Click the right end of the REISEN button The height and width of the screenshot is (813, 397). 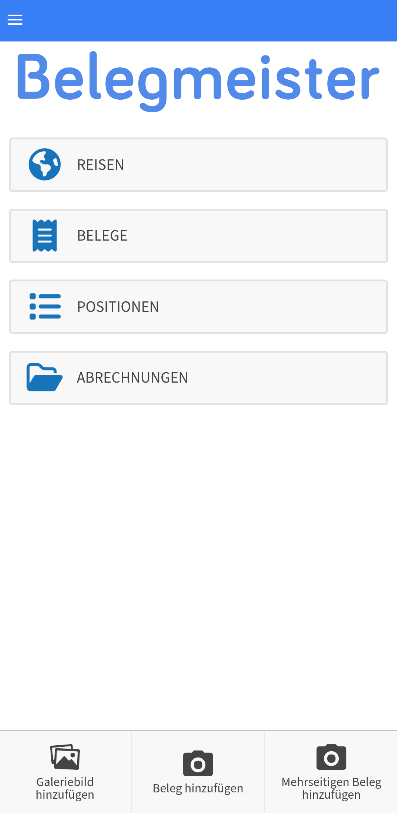(x=363, y=165)
